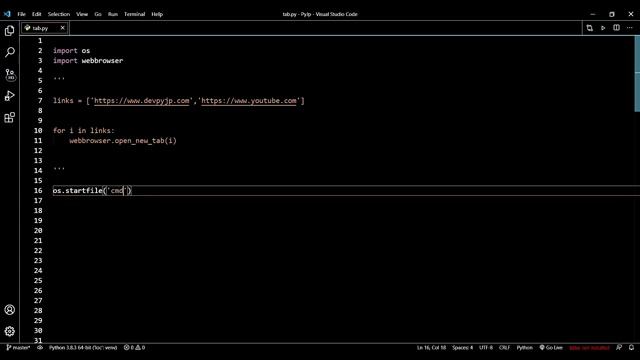The image size is (640, 360).
Task: Select Python 3.8.3 interpreter in status bar
Action: pos(83,348)
